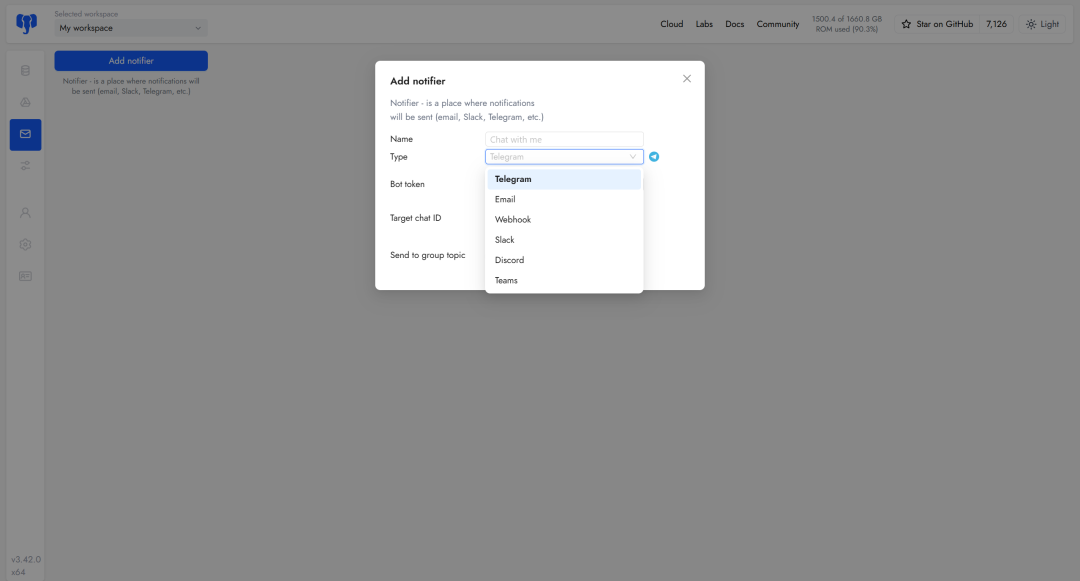Expand the My workspace dropdown
Screen dimensions: 1080x581
[131, 28]
